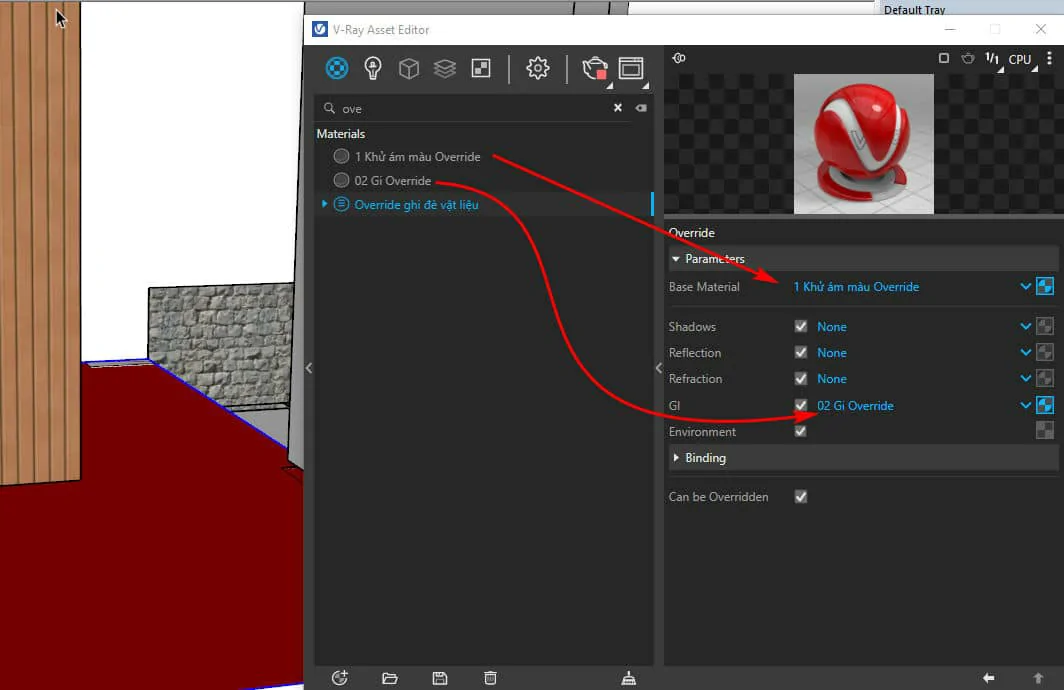Collapse the Parameters section
Viewport: 1064px width, 690px height.
[x=678, y=258]
